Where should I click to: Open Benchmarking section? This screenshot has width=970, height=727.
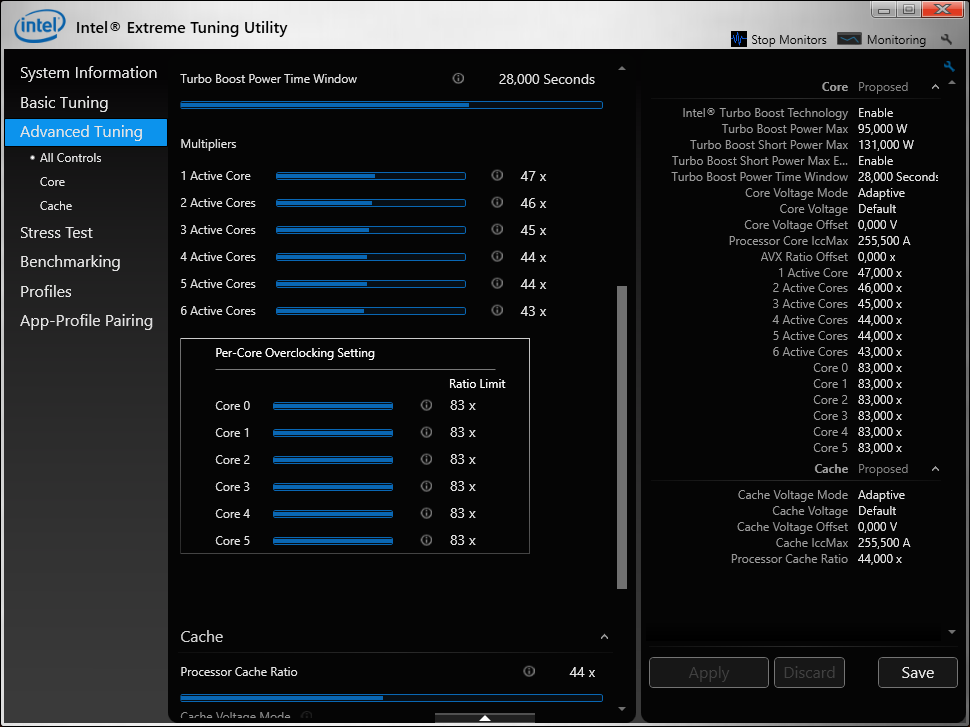[x=70, y=262]
